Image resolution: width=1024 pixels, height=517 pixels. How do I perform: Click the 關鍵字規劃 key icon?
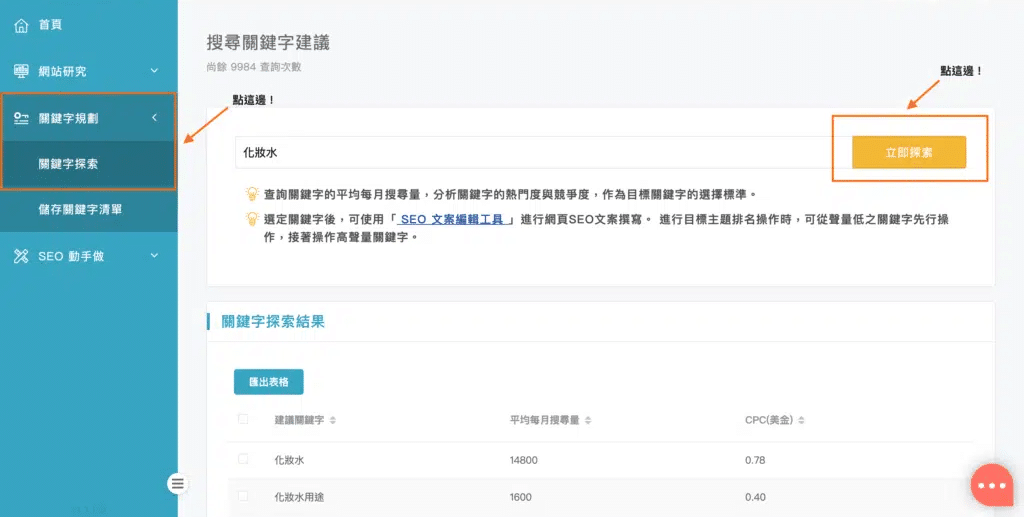[21, 118]
